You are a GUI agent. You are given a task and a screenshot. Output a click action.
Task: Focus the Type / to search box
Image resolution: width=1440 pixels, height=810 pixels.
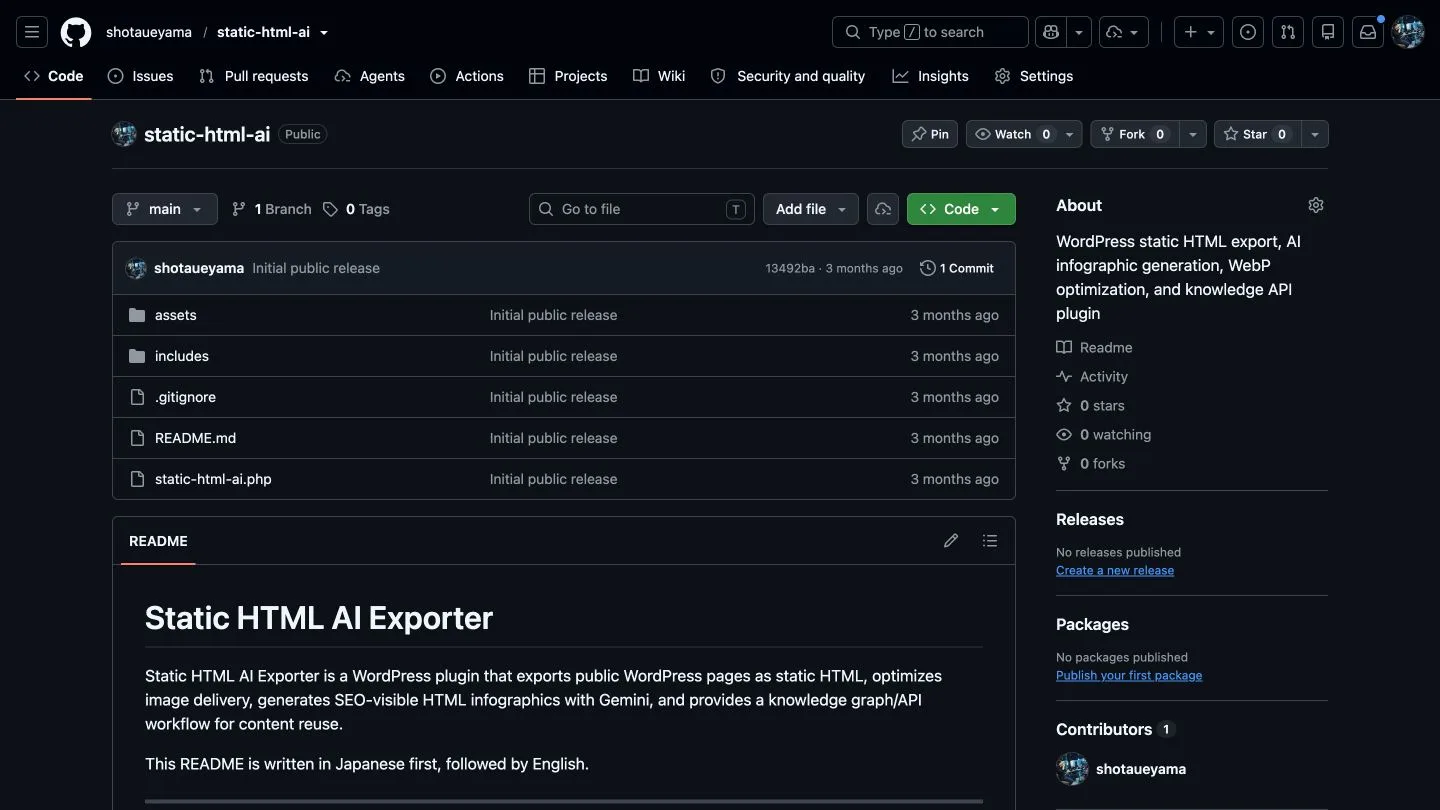pos(930,32)
